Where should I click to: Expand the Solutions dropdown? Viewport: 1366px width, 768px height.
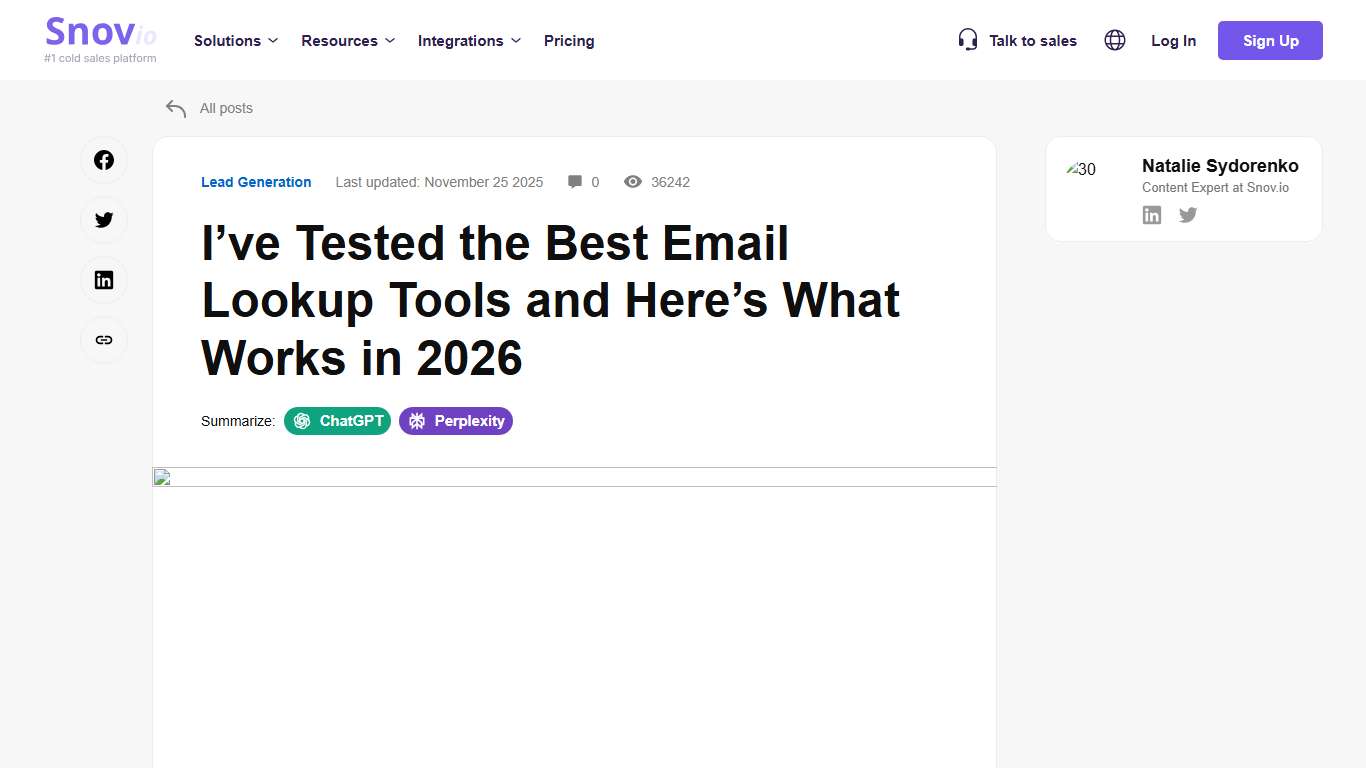point(235,41)
